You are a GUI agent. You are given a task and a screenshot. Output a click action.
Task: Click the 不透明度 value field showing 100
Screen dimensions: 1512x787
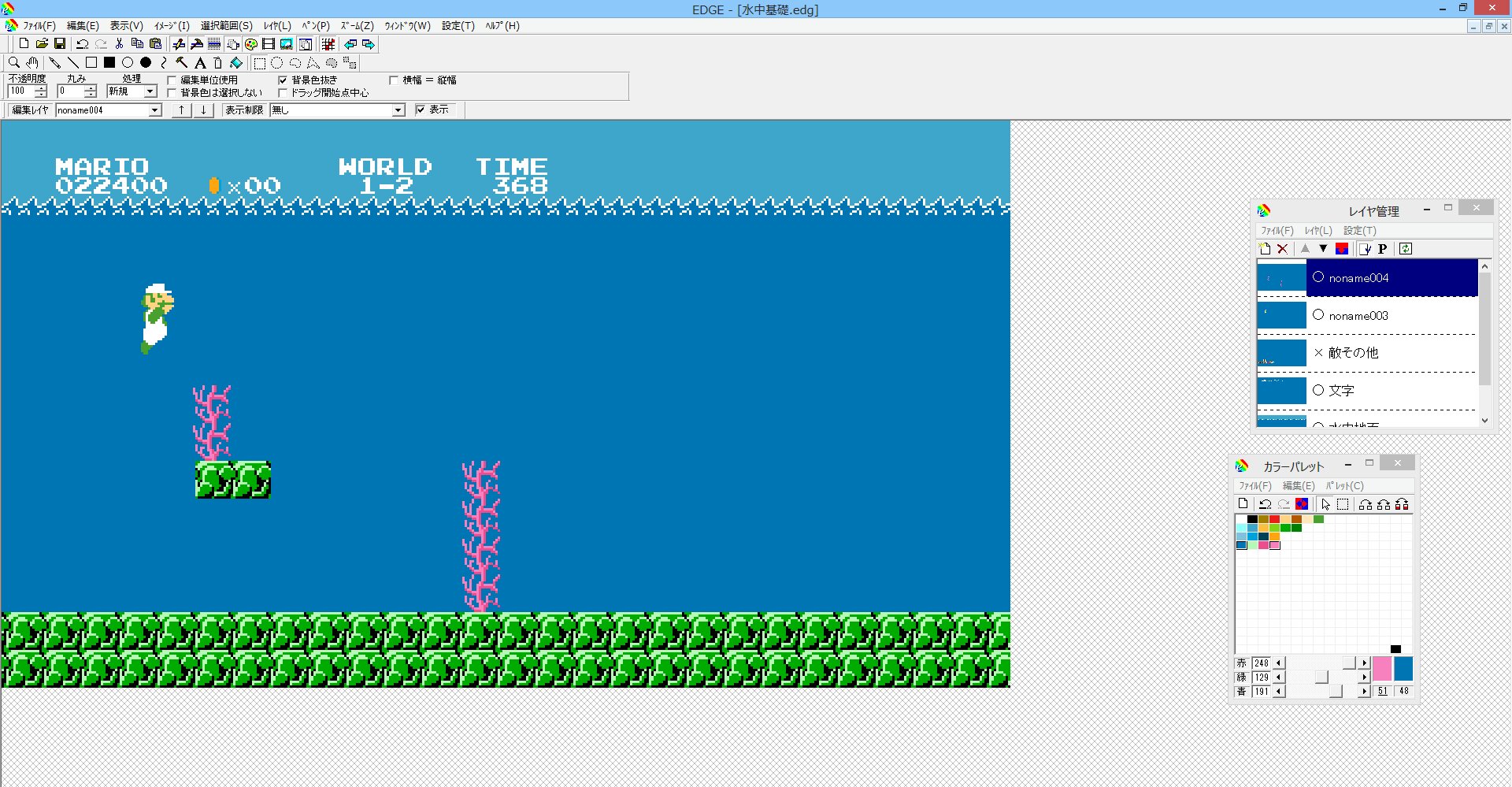pyautogui.click(x=21, y=92)
